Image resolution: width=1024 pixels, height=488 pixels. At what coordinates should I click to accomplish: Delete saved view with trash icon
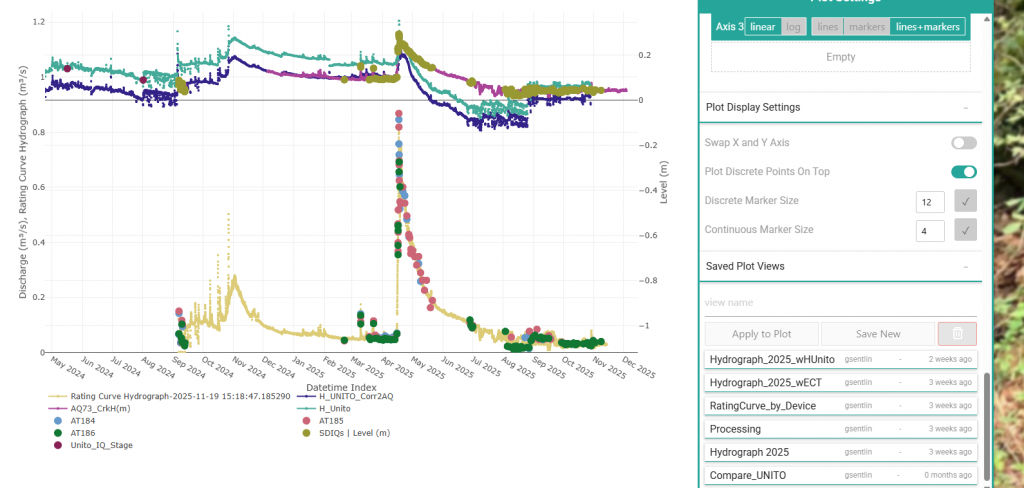(x=957, y=334)
